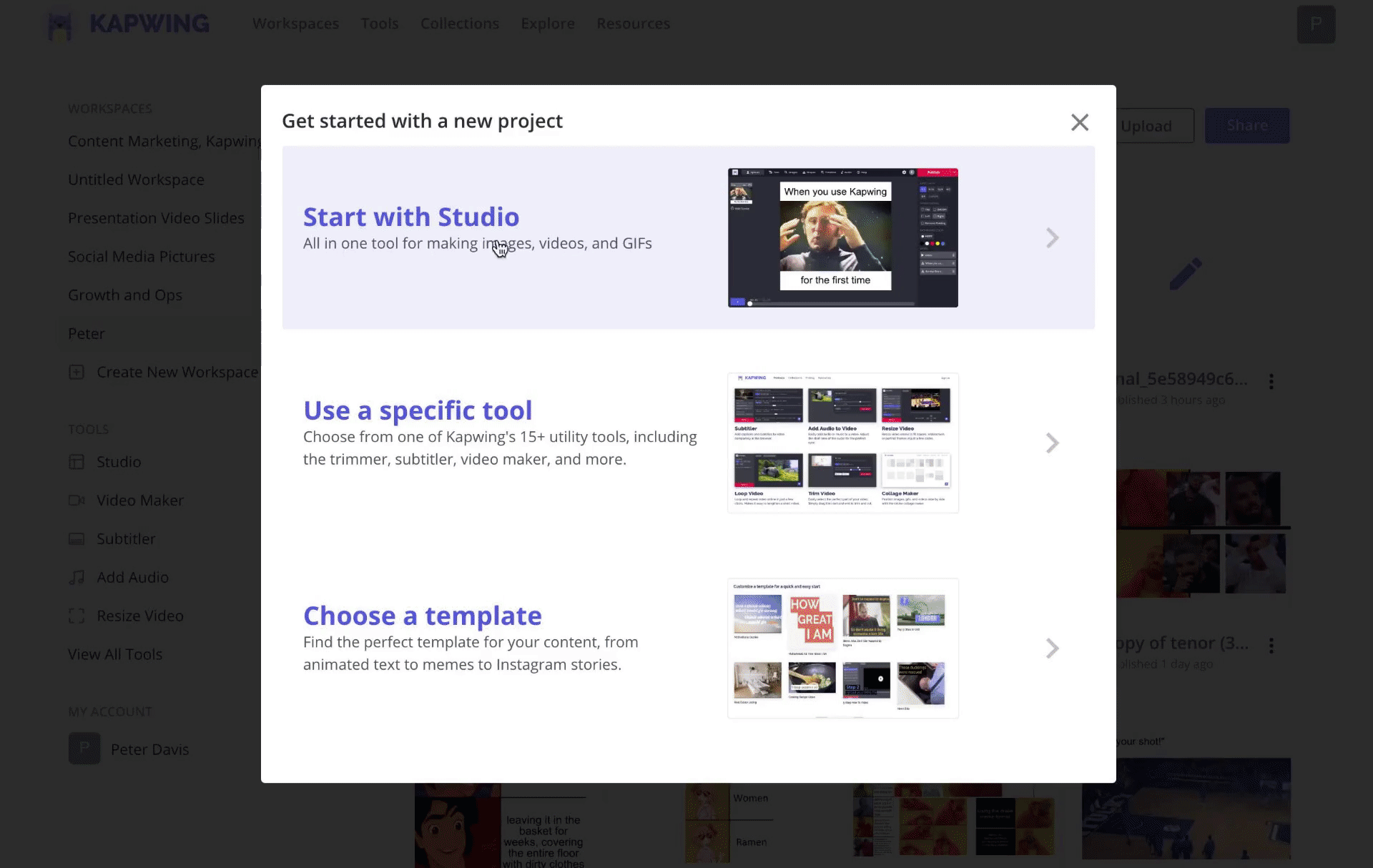Click the View All Tools link
Image resolution: width=1373 pixels, height=868 pixels.
pos(115,653)
